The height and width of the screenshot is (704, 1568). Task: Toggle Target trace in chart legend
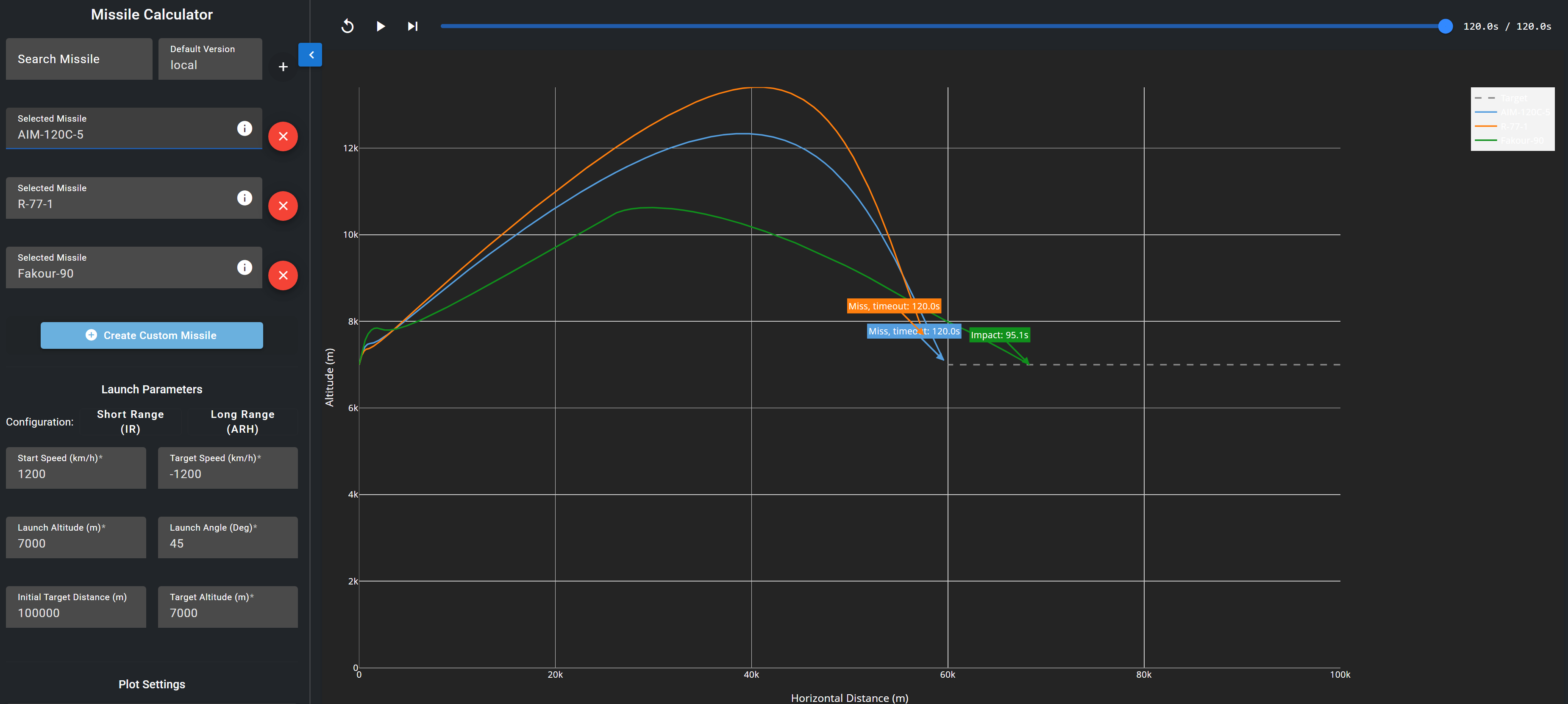(x=1512, y=98)
